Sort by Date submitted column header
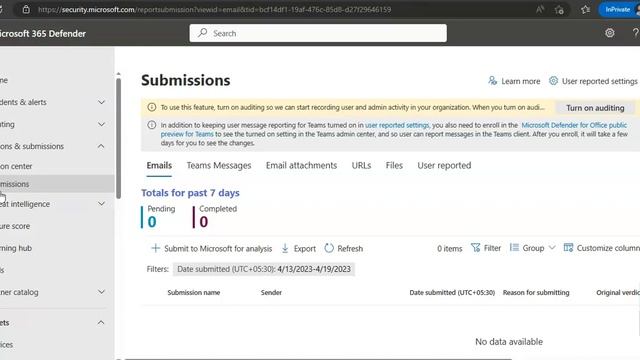 tap(452, 292)
